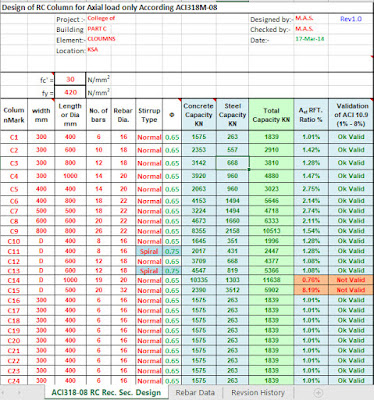Select the 'Validation of ACI 10.9' header cell
This screenshot has height=400, width=374.
tap(351, 115)
